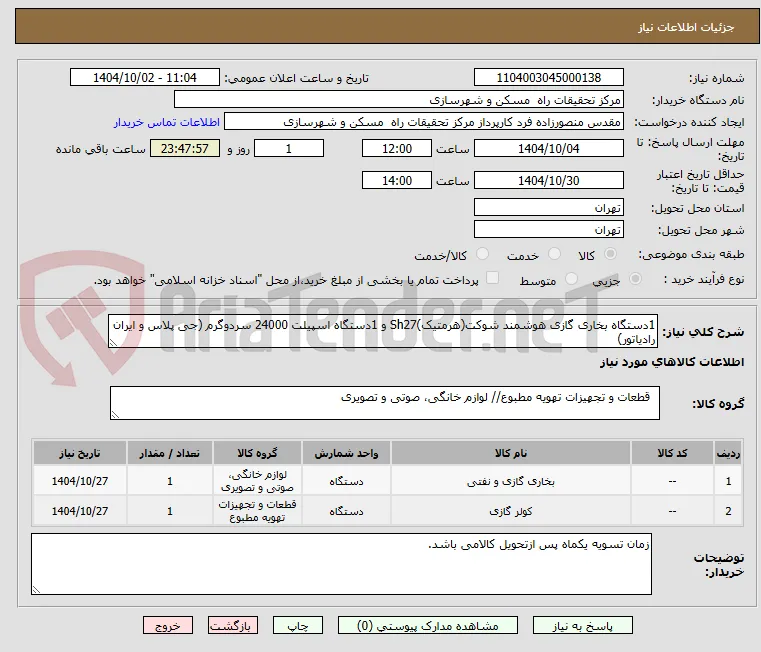
Task: Click the قطعات و تجهیزات تهویه مطبوع group cell
Action: [x=257, y=511]
